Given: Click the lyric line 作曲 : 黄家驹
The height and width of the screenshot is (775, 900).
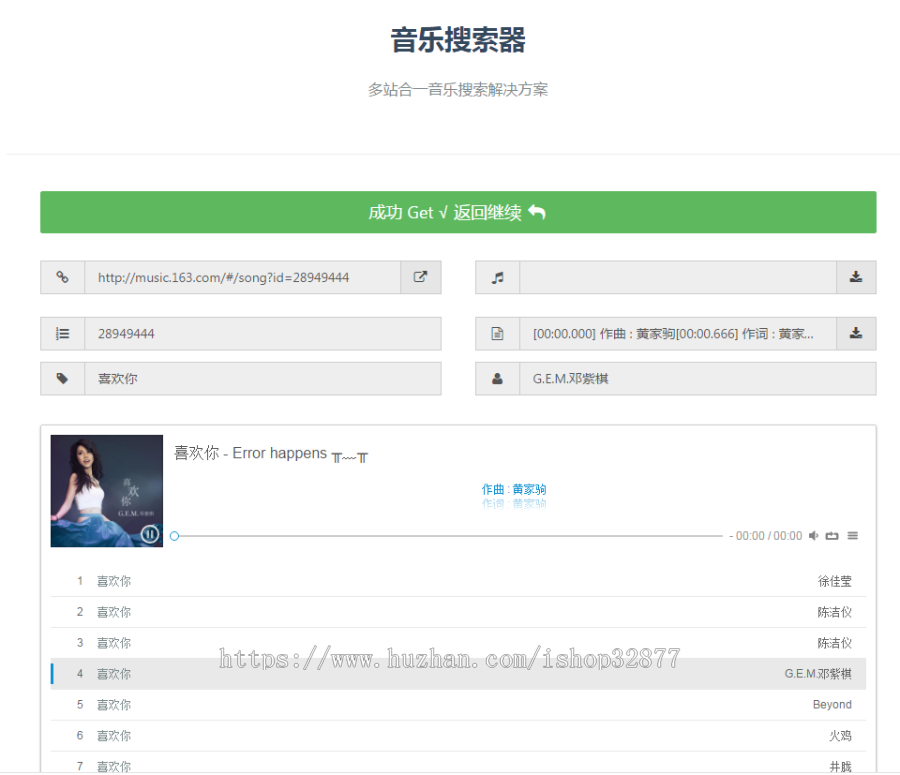Looking at the screenshot, I should click(514, 489).
